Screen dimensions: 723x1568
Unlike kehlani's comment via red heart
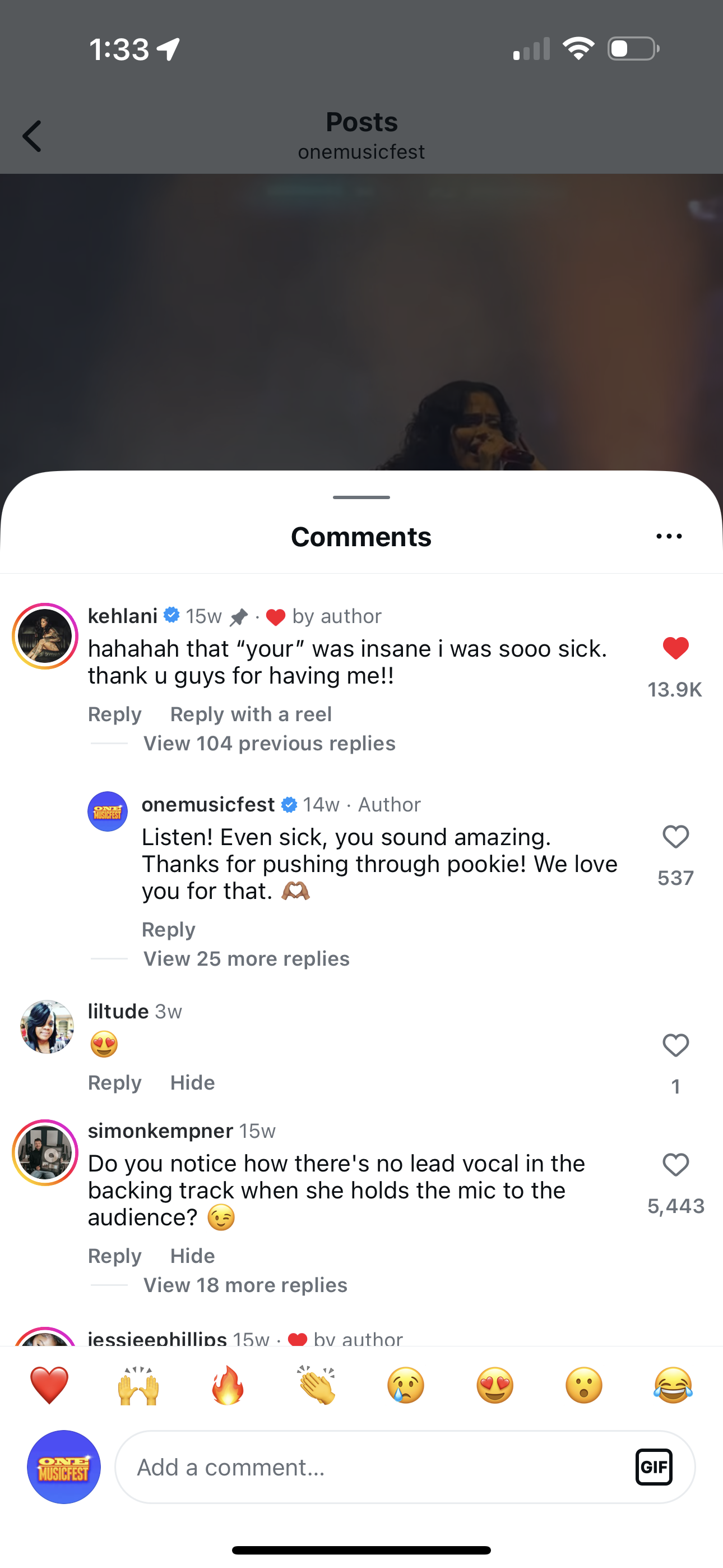click(x=675, y=648)
